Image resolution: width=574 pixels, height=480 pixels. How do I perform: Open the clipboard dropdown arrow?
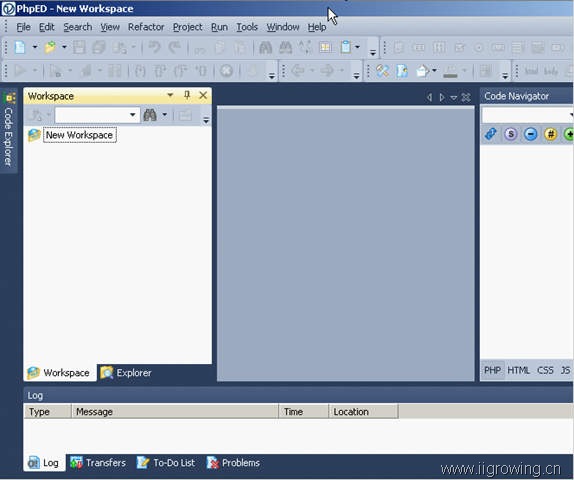pos(358,47)
